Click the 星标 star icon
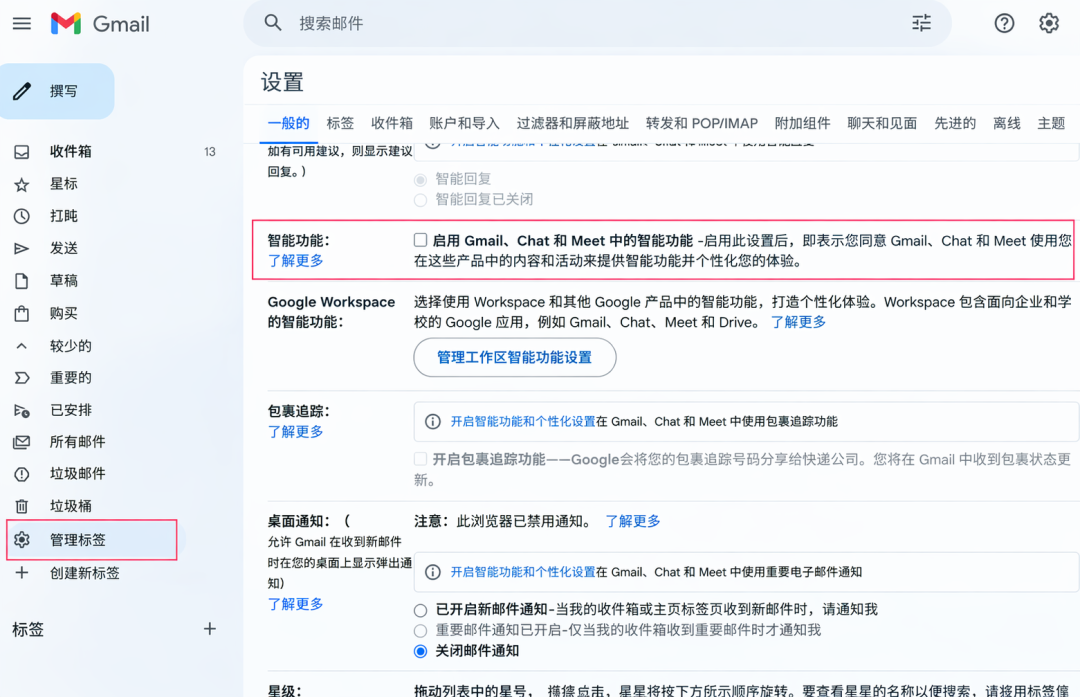The width and height of the screenshot is (1080, 697). (22, 184)
